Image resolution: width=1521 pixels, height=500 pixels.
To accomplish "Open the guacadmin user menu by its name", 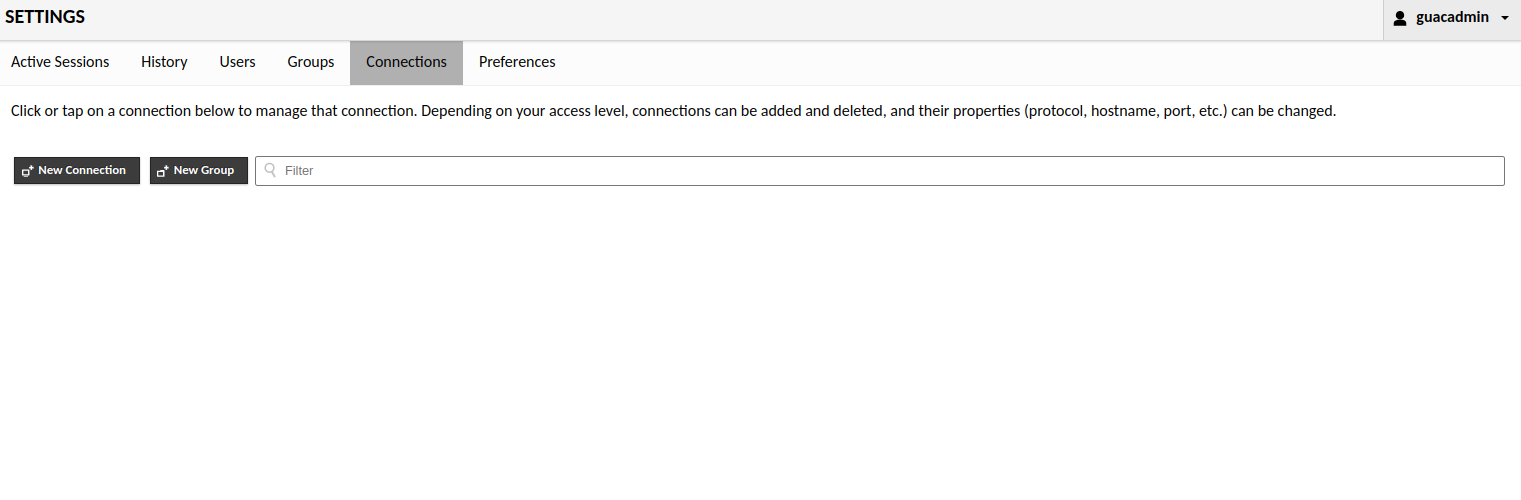I will (x=1452, y=17).
